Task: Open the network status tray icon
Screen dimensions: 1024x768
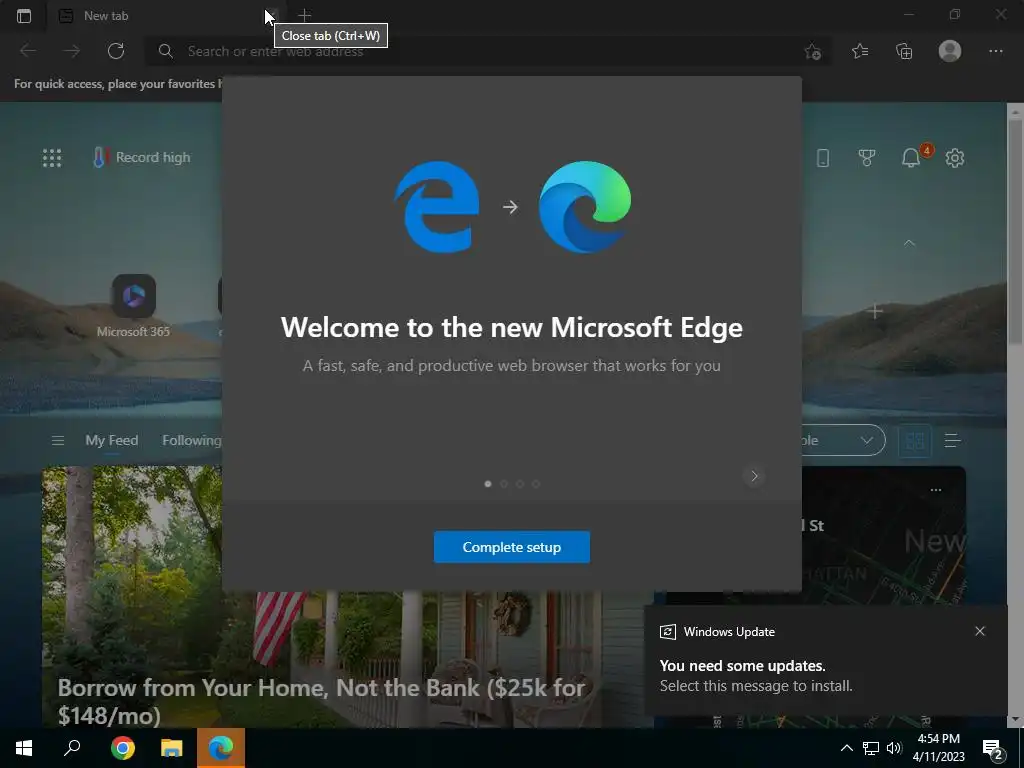Action: (x=871, y=748)
